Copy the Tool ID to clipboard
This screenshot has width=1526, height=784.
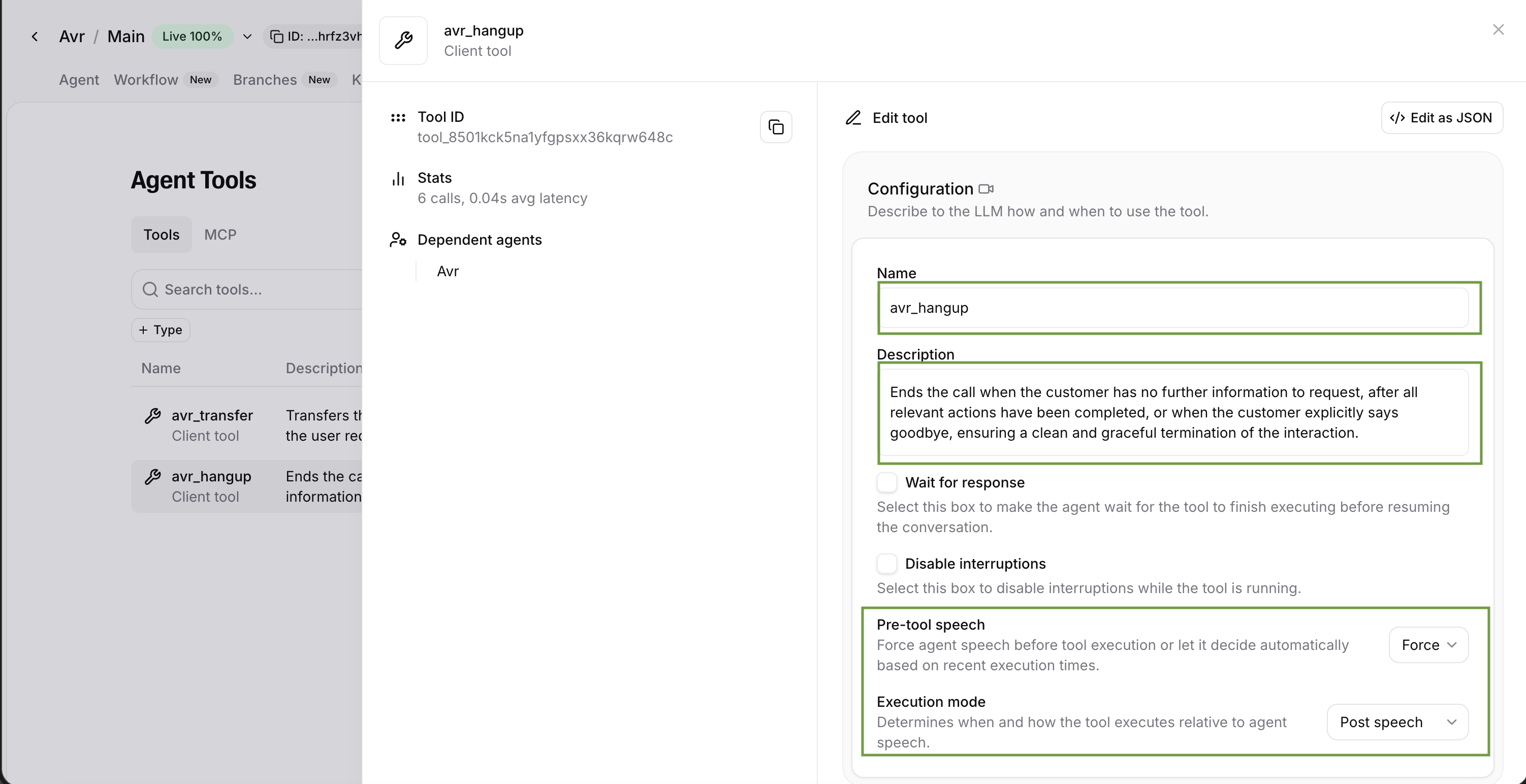pyautogui.click(x=775, y=127)
